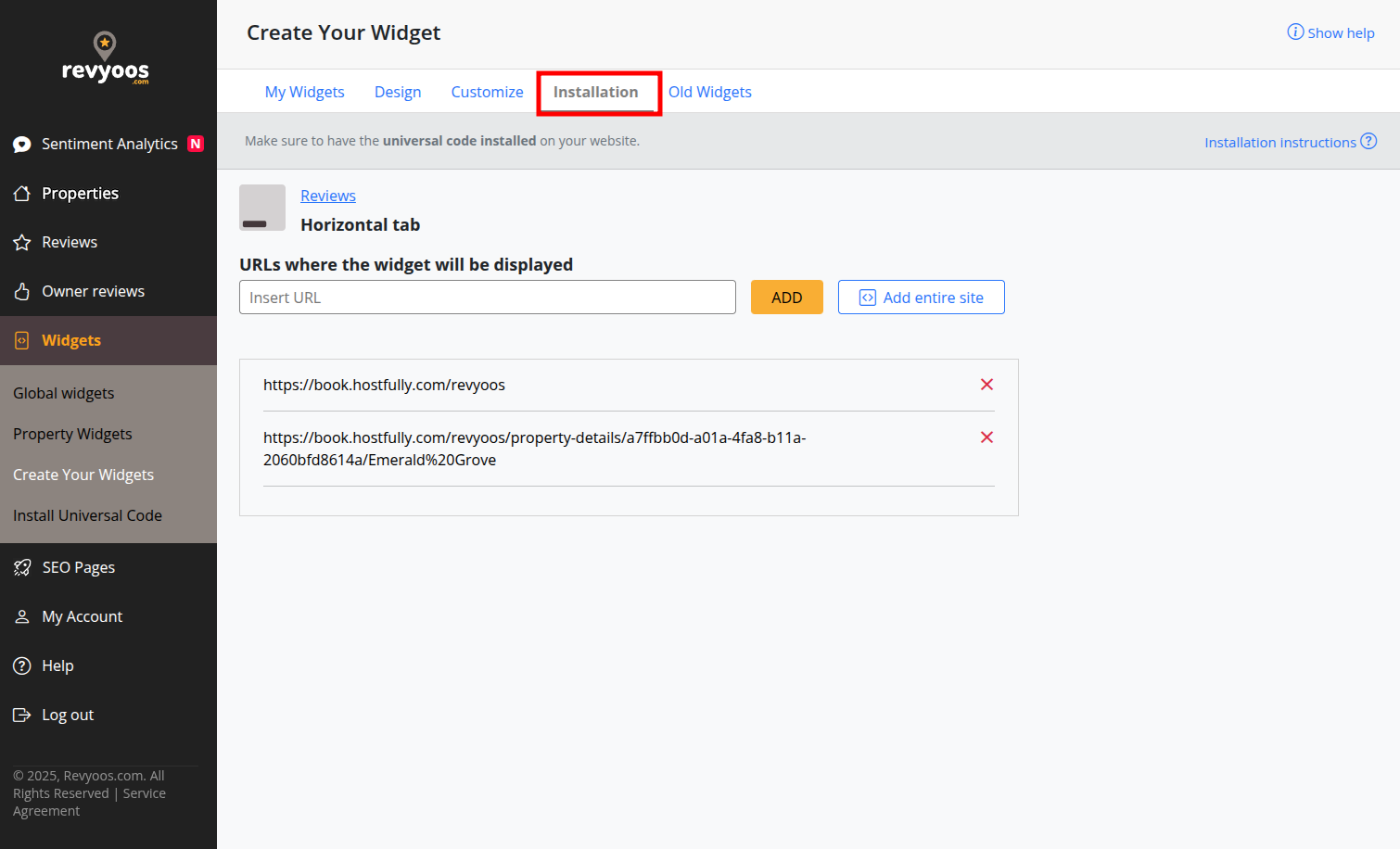Click the Owner reviews thumbs-up icon
This screenshot has height=849, width=1400.
tap(22, 292)
